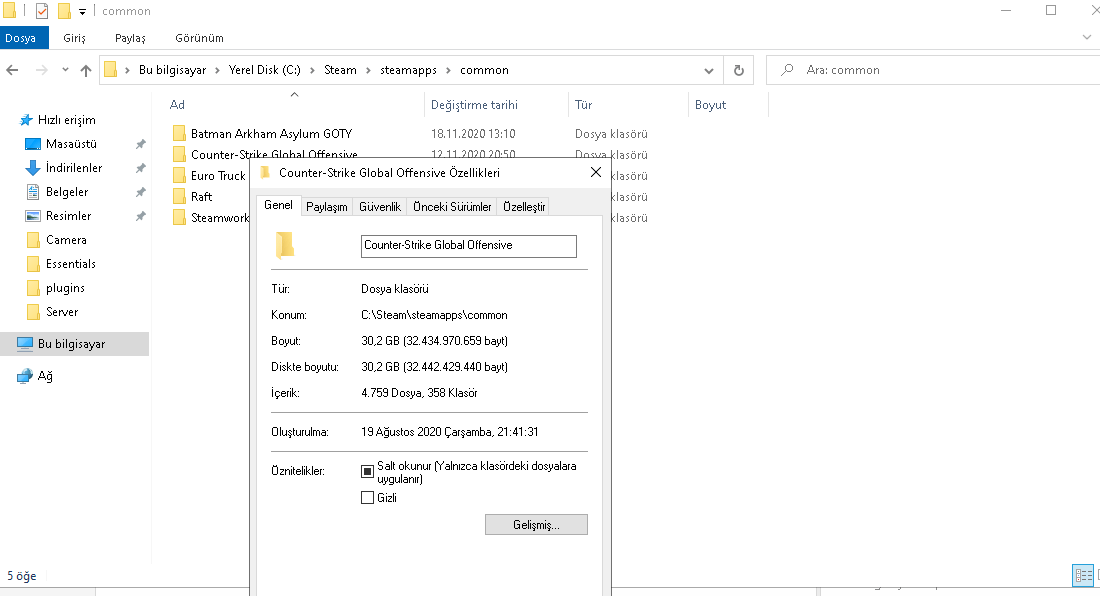Open the Özelleştir properties tab
The width and height of the screenshot is (1100, 596).
point(523,207)
